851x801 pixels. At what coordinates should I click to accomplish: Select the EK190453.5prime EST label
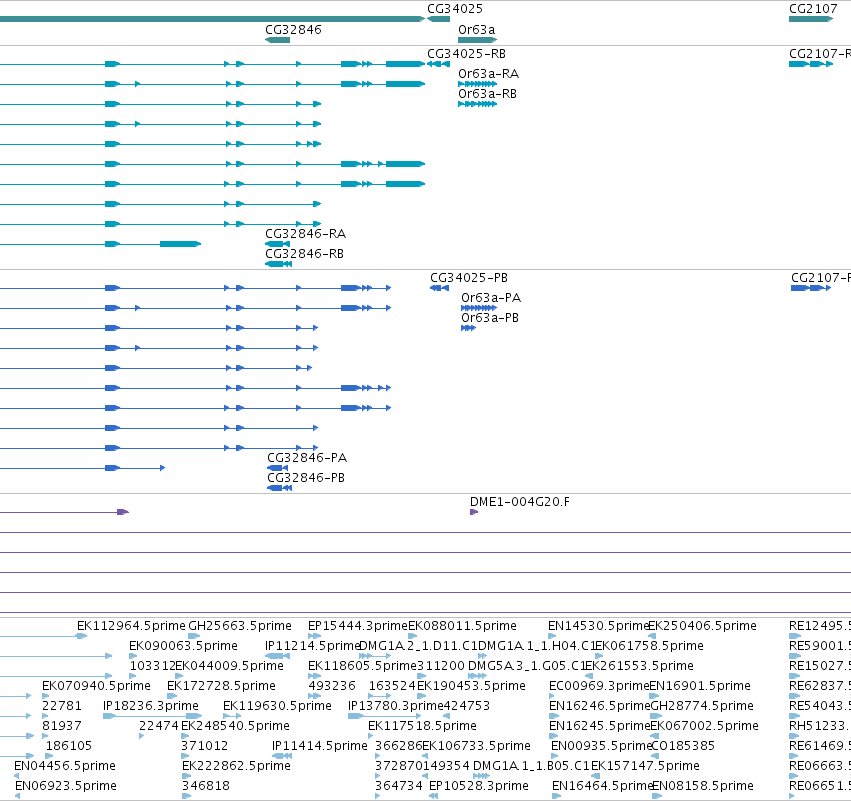[x=471, y=686]
